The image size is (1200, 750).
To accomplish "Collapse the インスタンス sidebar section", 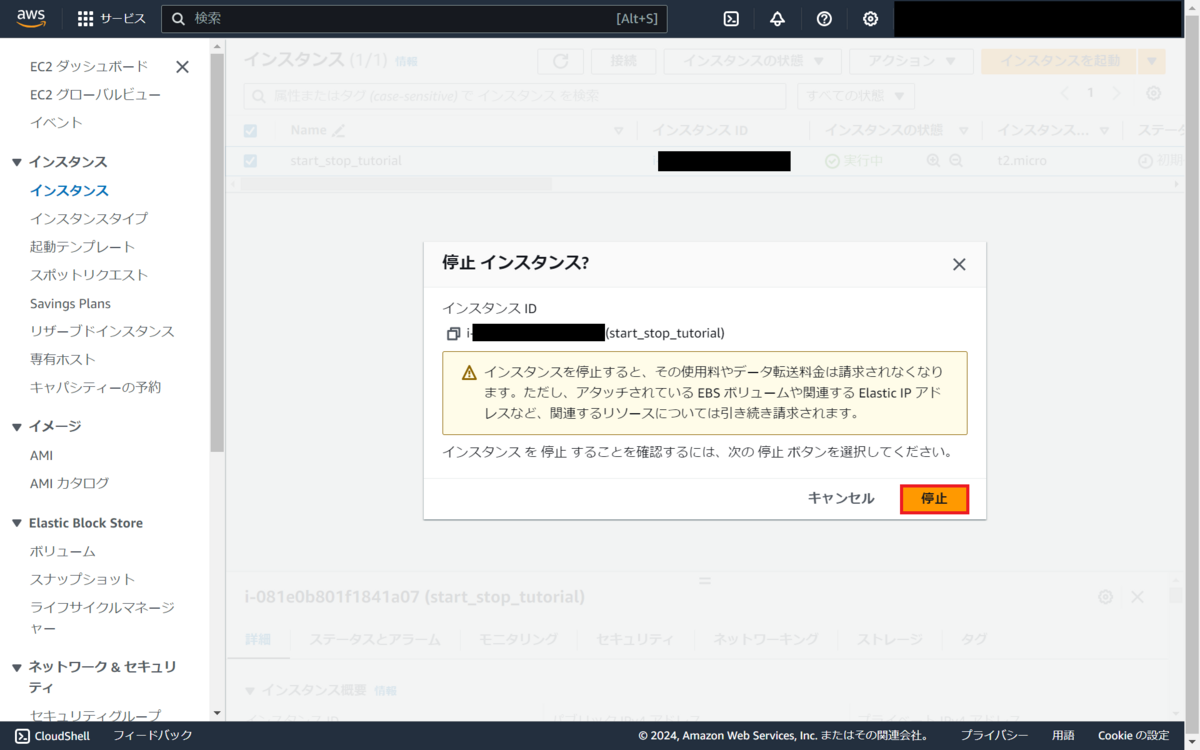I will point(17,162).
